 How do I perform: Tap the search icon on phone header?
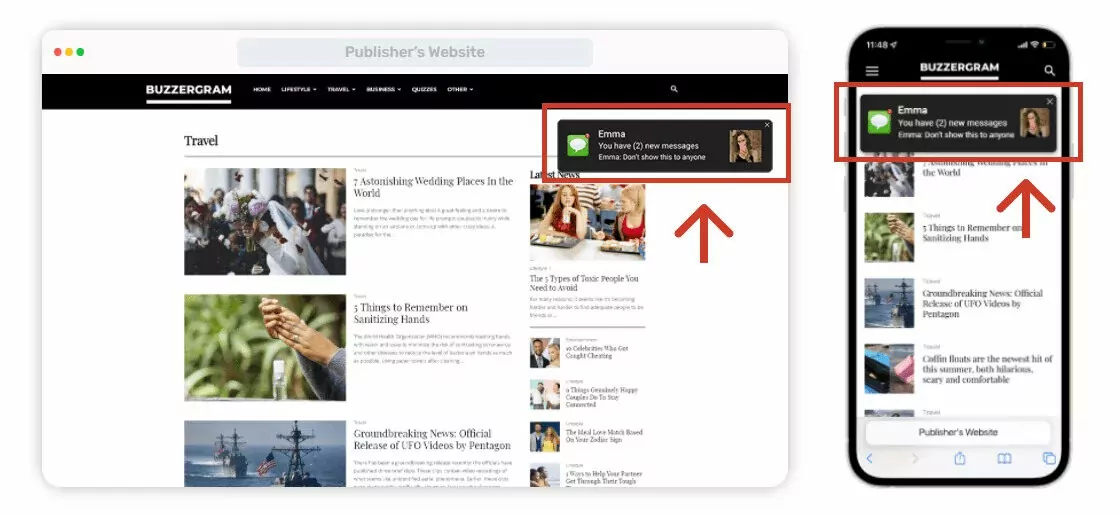(x=1049, y=70)
